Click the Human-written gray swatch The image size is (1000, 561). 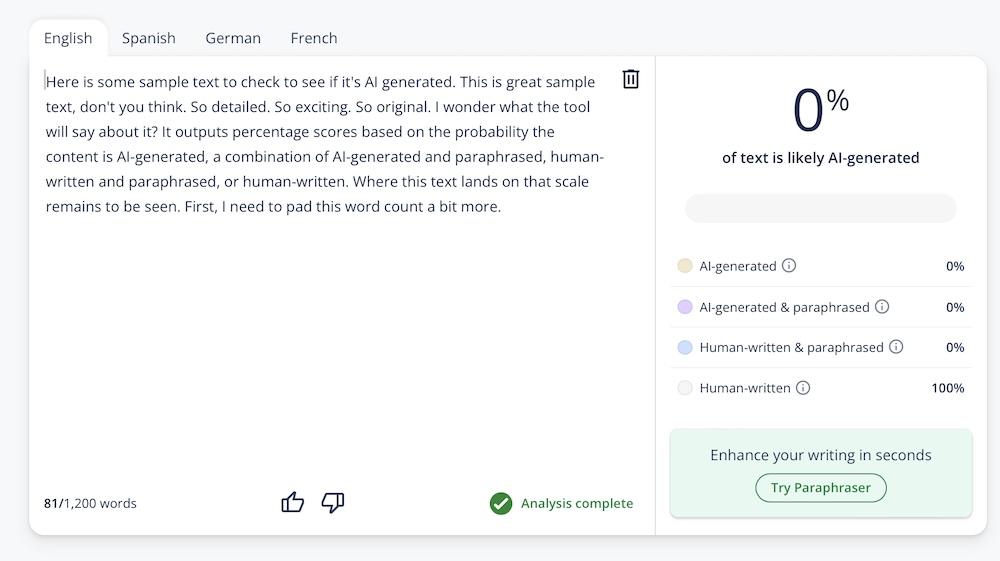685,388
